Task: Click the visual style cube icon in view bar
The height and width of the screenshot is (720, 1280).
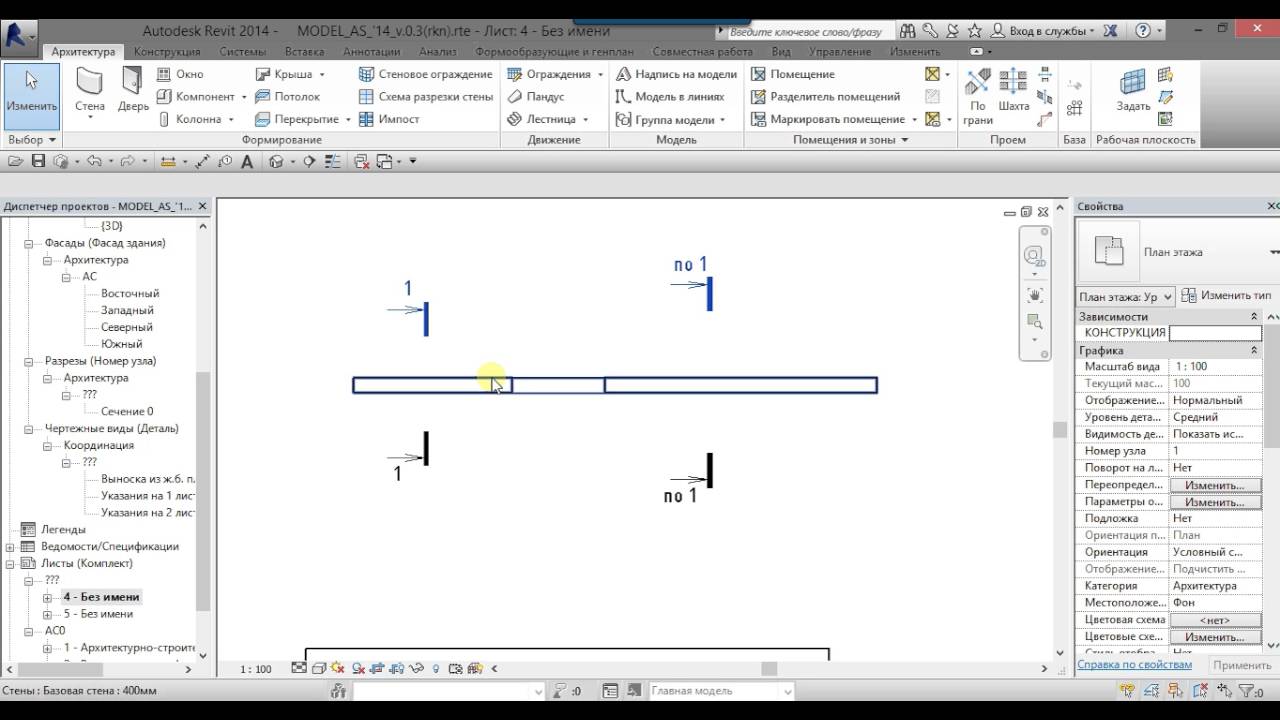Action: (318, 668)
